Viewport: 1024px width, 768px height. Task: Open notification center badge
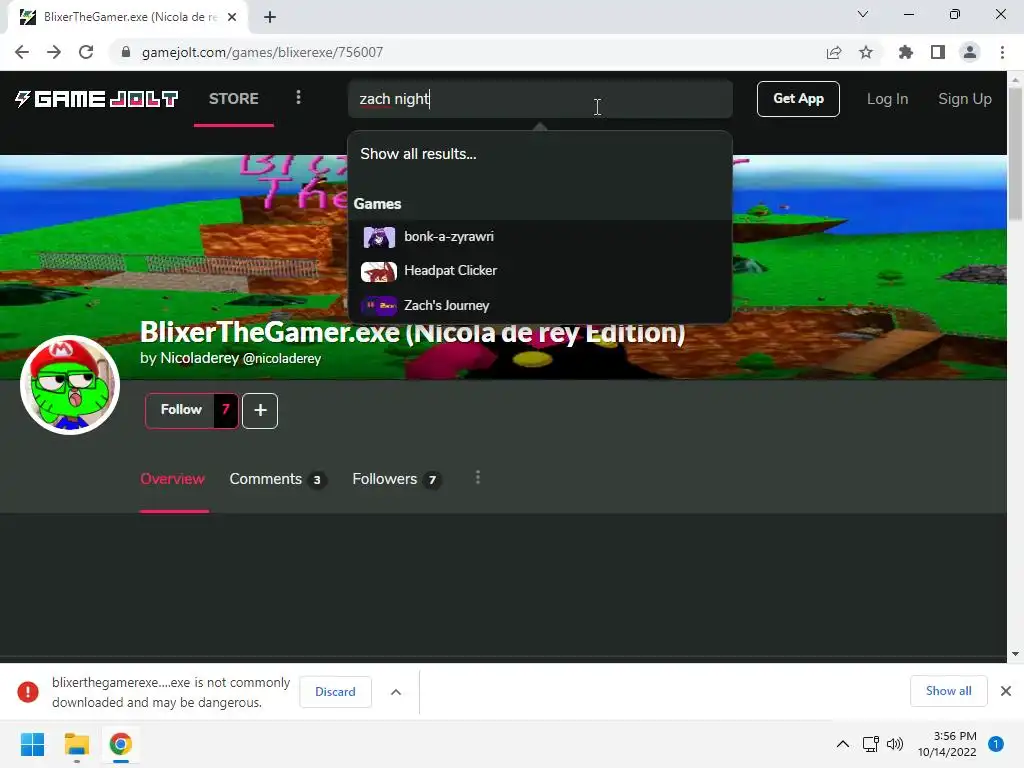coord(996,744)
